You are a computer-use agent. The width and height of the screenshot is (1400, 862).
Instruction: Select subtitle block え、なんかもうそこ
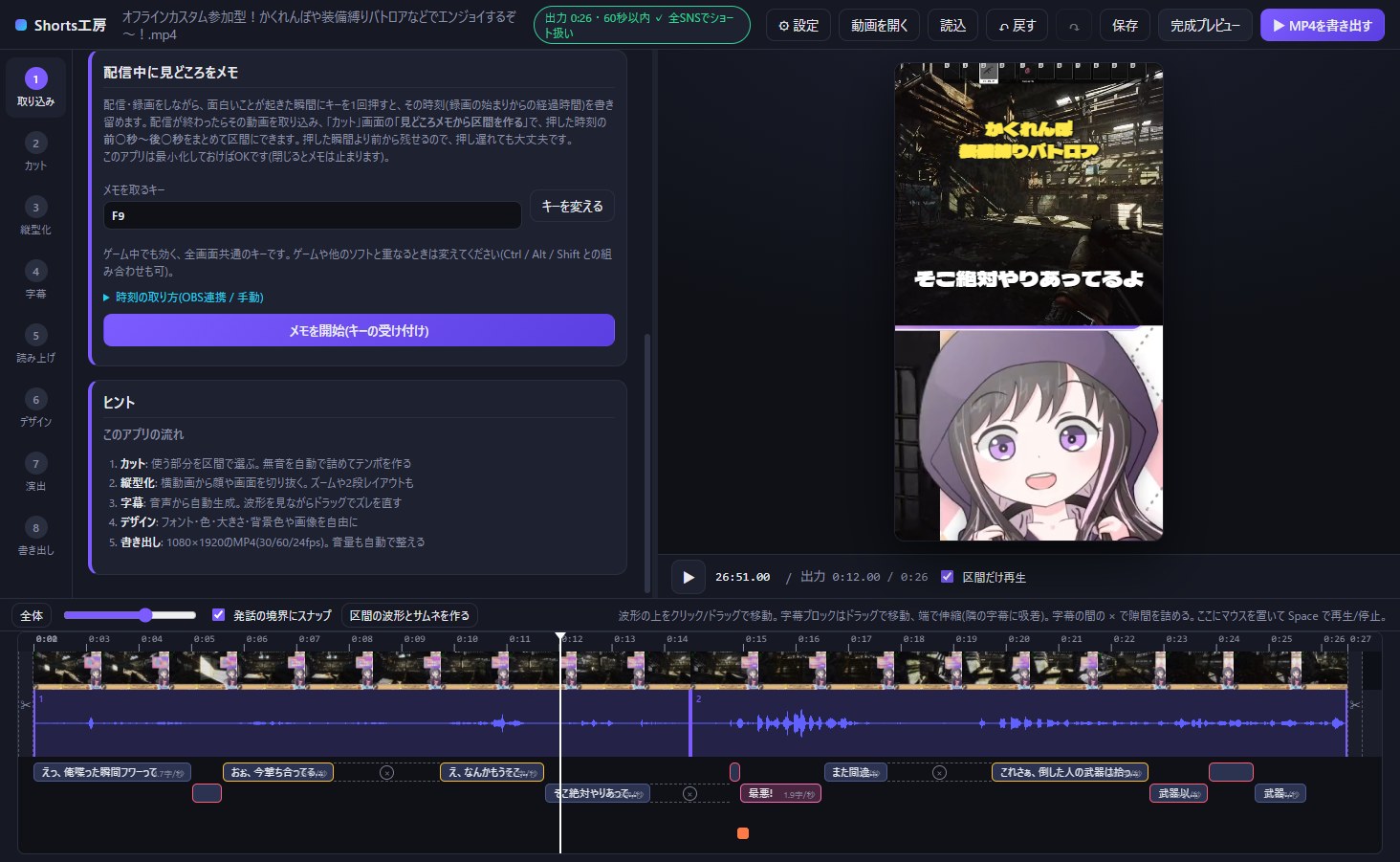tap(492, 772)
